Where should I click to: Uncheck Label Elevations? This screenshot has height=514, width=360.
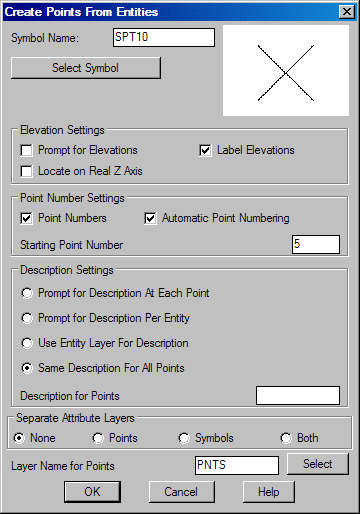[x=205, y=150]
